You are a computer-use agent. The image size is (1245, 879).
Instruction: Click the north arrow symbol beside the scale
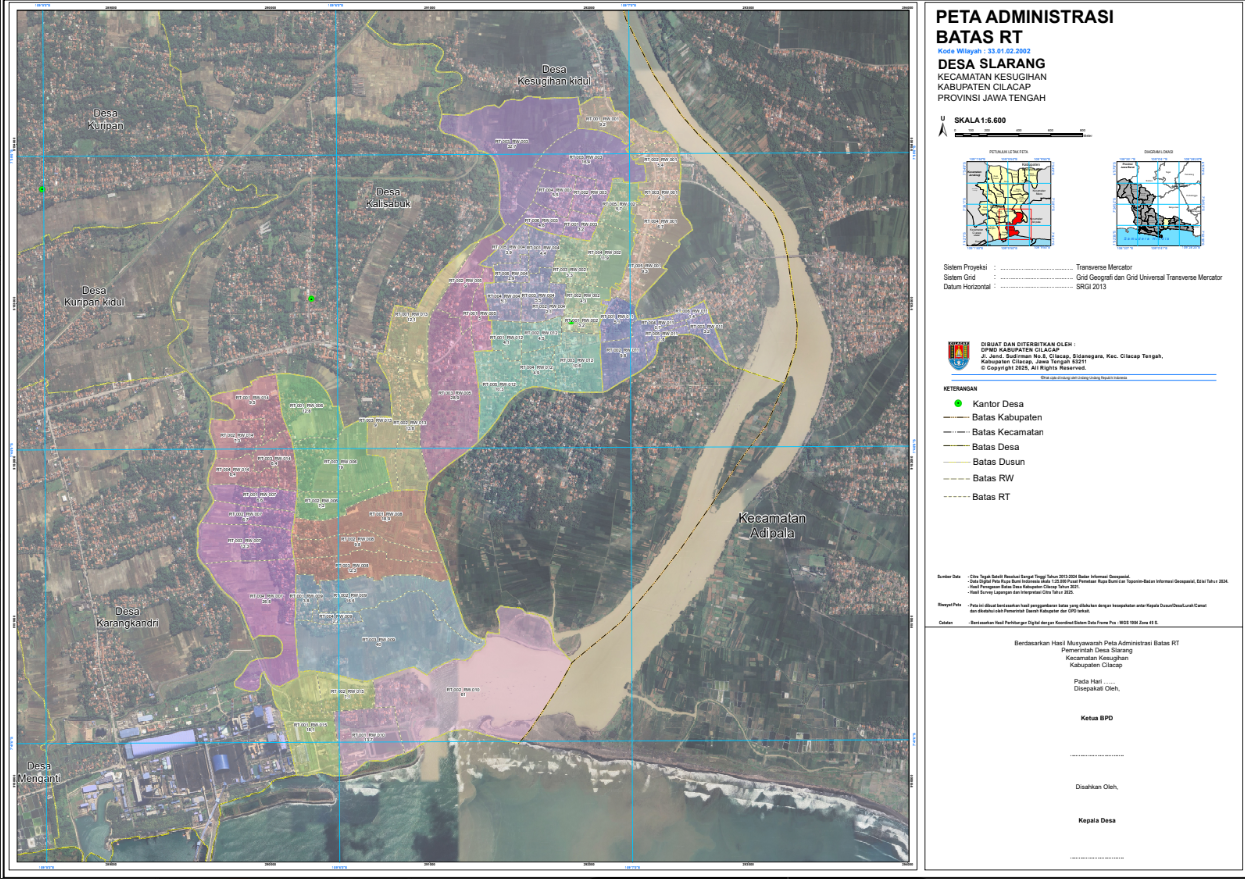click(x=940, y=124)
